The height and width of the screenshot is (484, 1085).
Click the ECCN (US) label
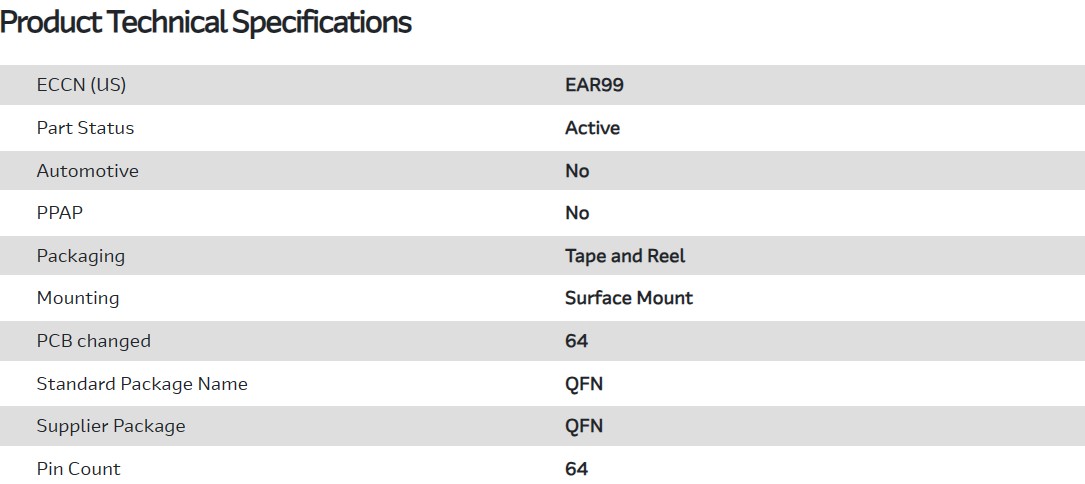81,85
